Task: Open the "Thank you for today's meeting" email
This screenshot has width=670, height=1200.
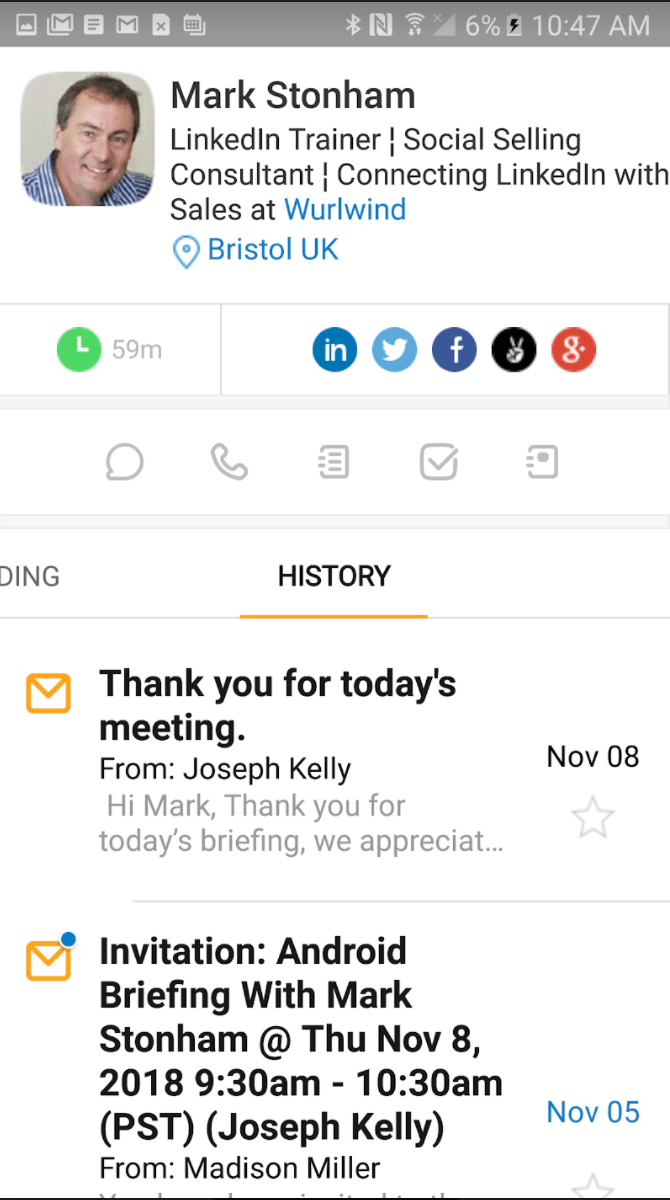Action: [x=300, y=760]
